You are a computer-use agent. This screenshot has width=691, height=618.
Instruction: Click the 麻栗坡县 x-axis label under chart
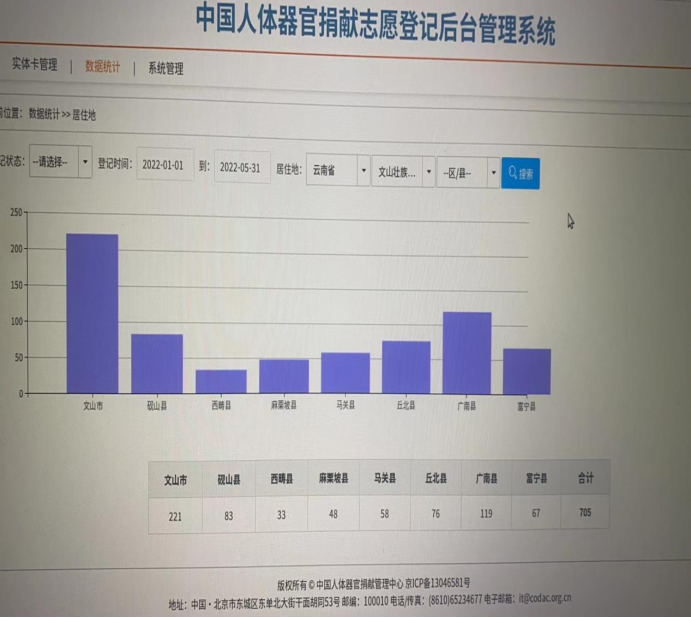point(284,405)
